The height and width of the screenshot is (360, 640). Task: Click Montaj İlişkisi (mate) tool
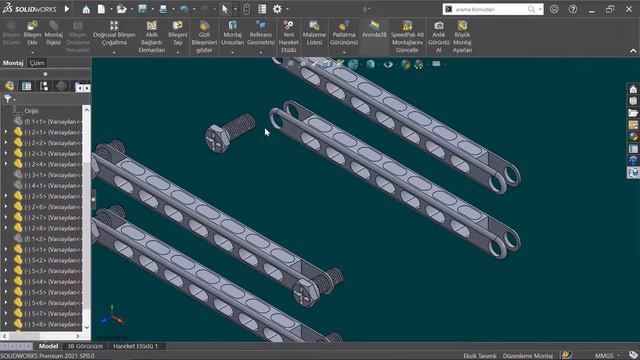53,33
